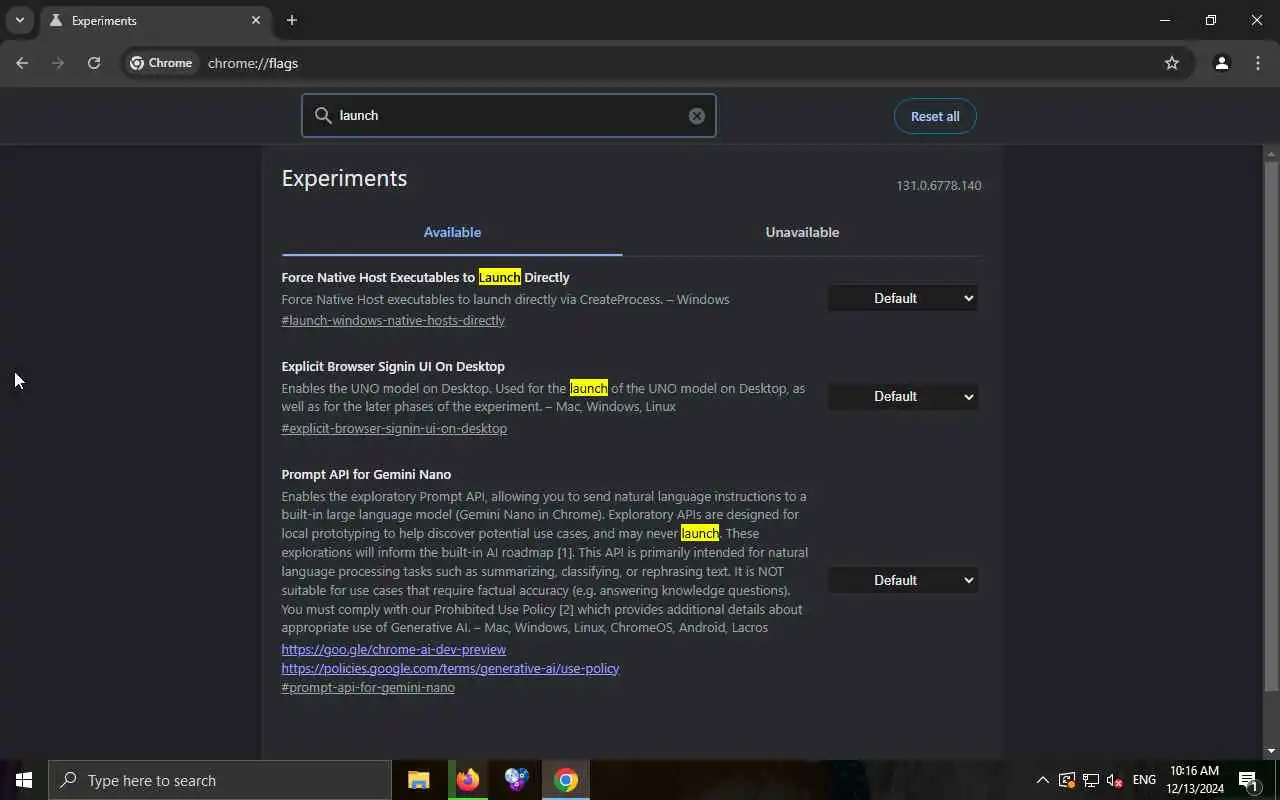This screenshot has width=1280, height=800.
Task: Click the Experiments page heading
Action: pyautogui.click(x=344, y=179)
